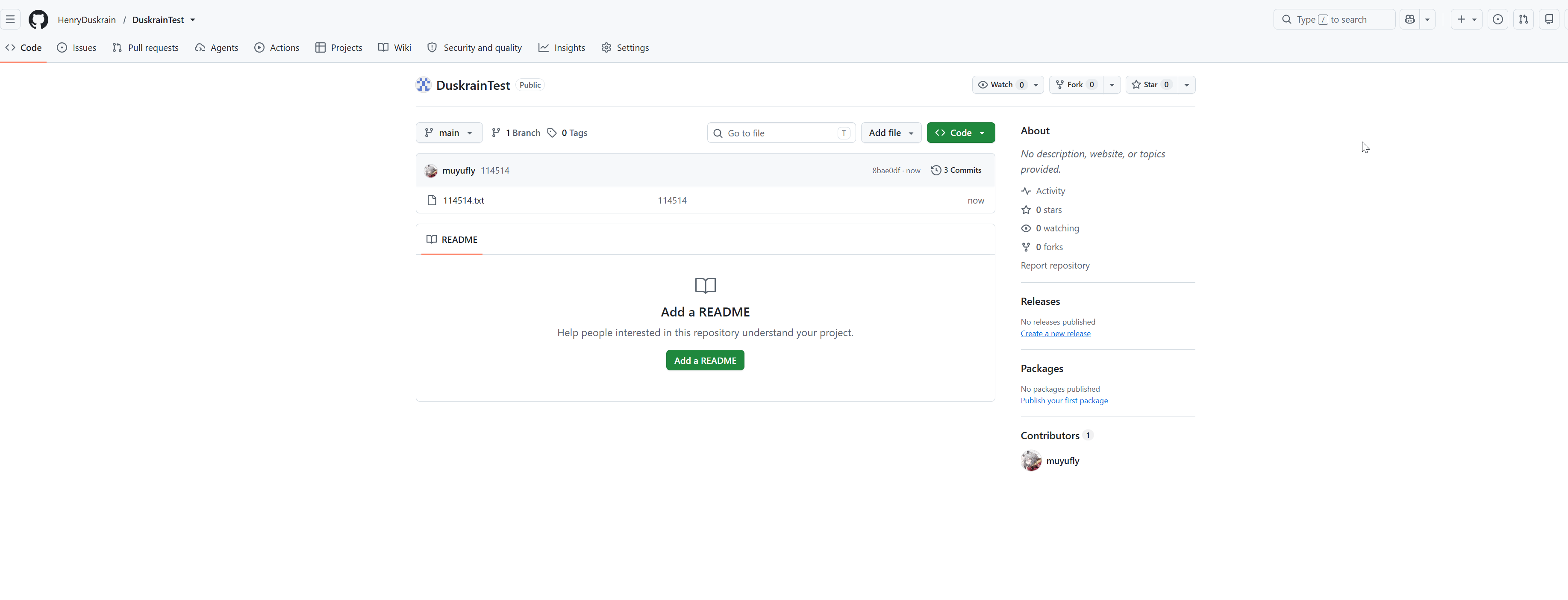
Task: Click the 'Public' visibility badge
Action: (530, 85)
